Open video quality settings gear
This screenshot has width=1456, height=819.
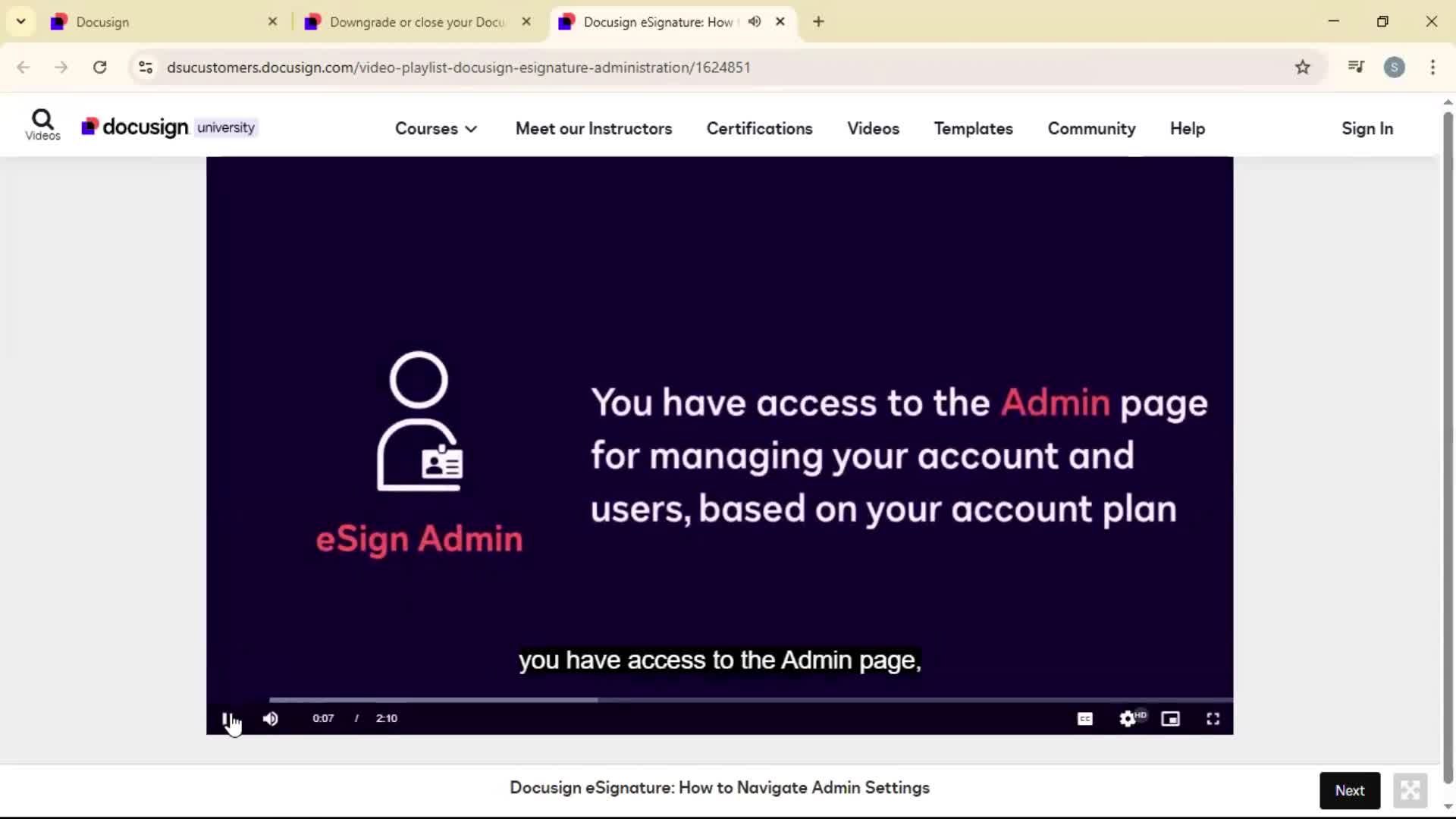[x=1128, y=718]
